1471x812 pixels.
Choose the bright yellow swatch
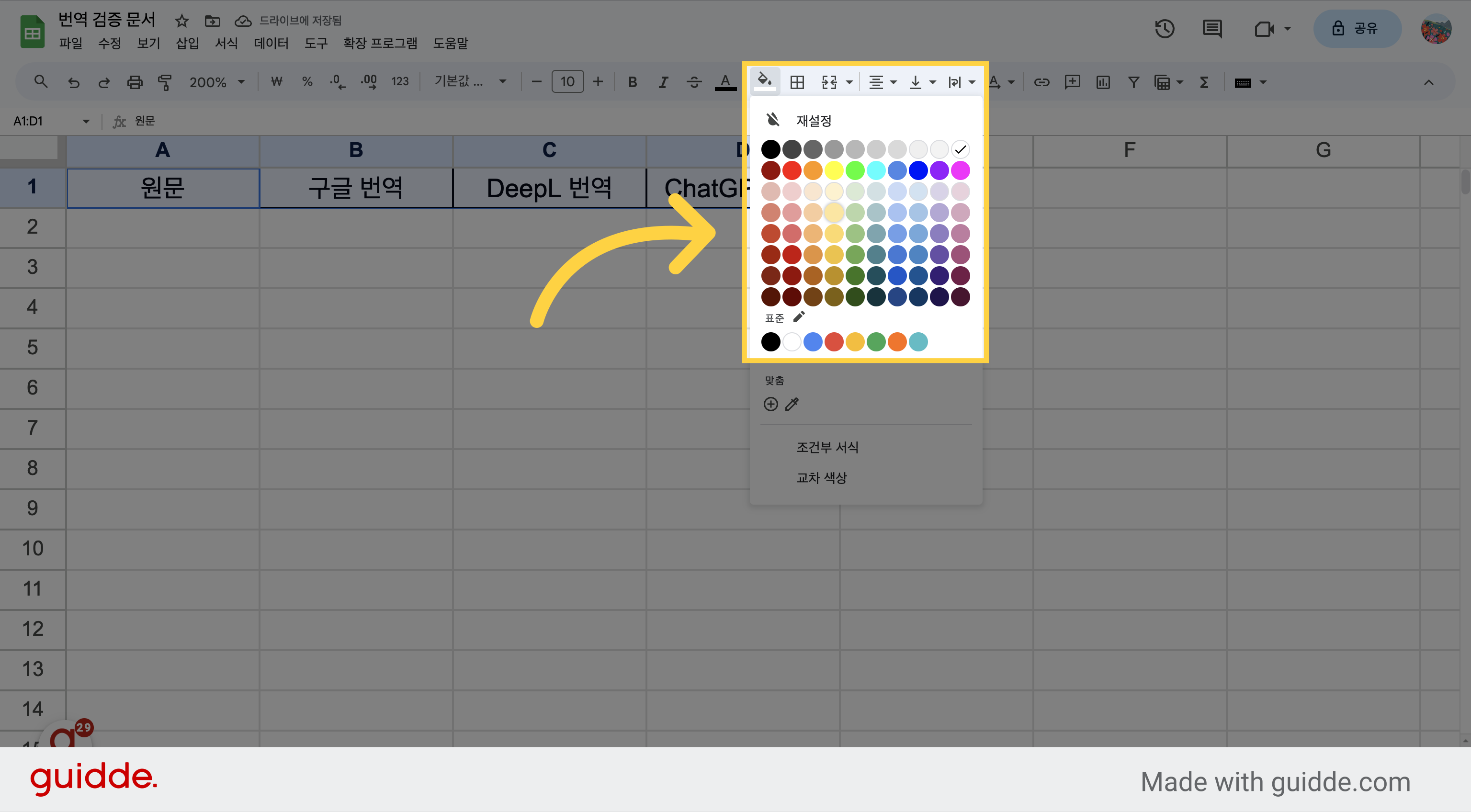(x=834, y=170)
